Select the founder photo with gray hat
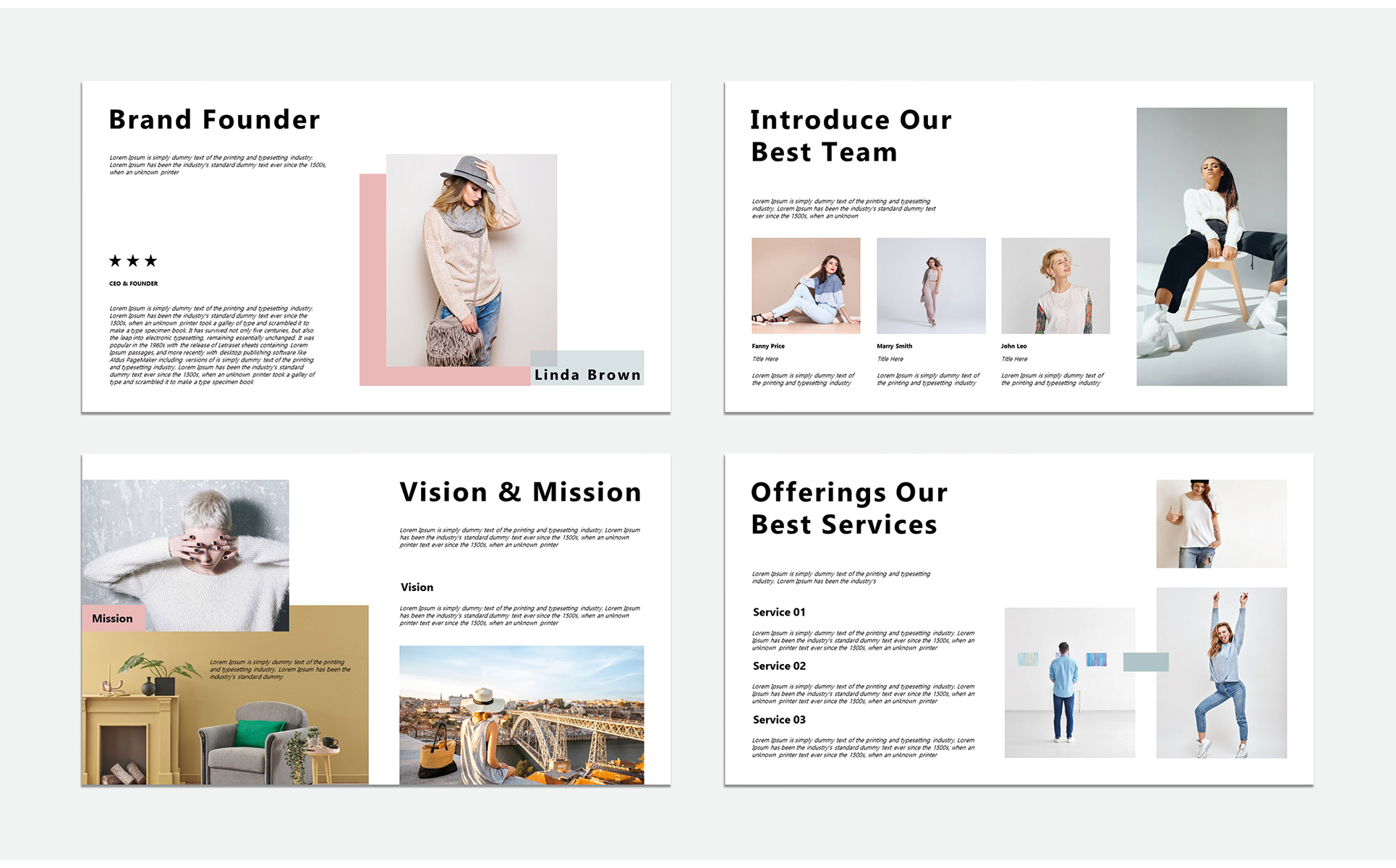This screenshot has height=868, width=1396. point(472,259)
